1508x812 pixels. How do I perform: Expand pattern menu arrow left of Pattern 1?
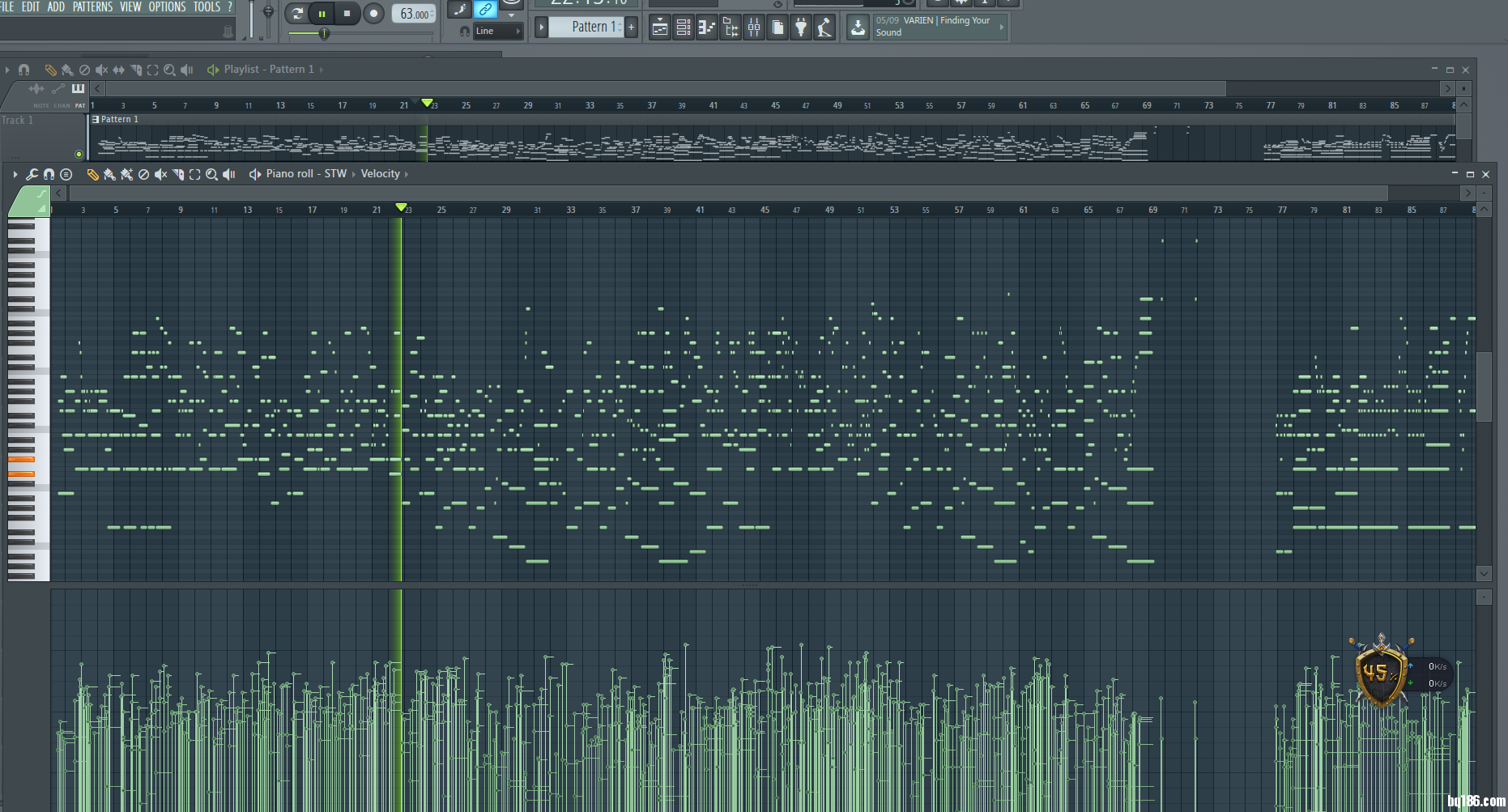pyautogui.click(x=541, y=27)
